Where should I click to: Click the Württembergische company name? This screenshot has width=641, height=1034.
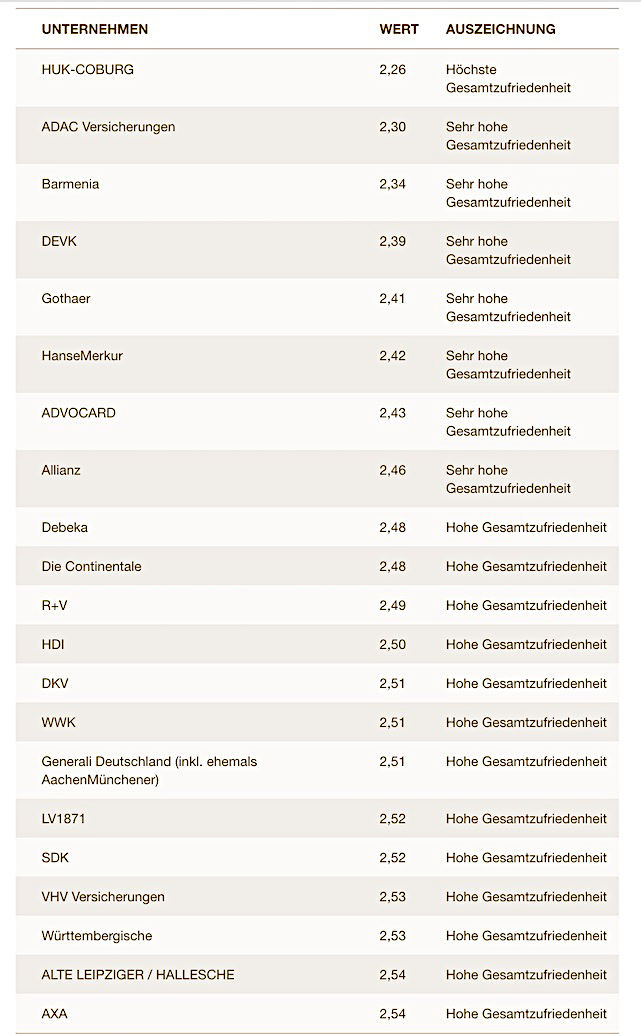pyautogui.click(x=97, y=935)
